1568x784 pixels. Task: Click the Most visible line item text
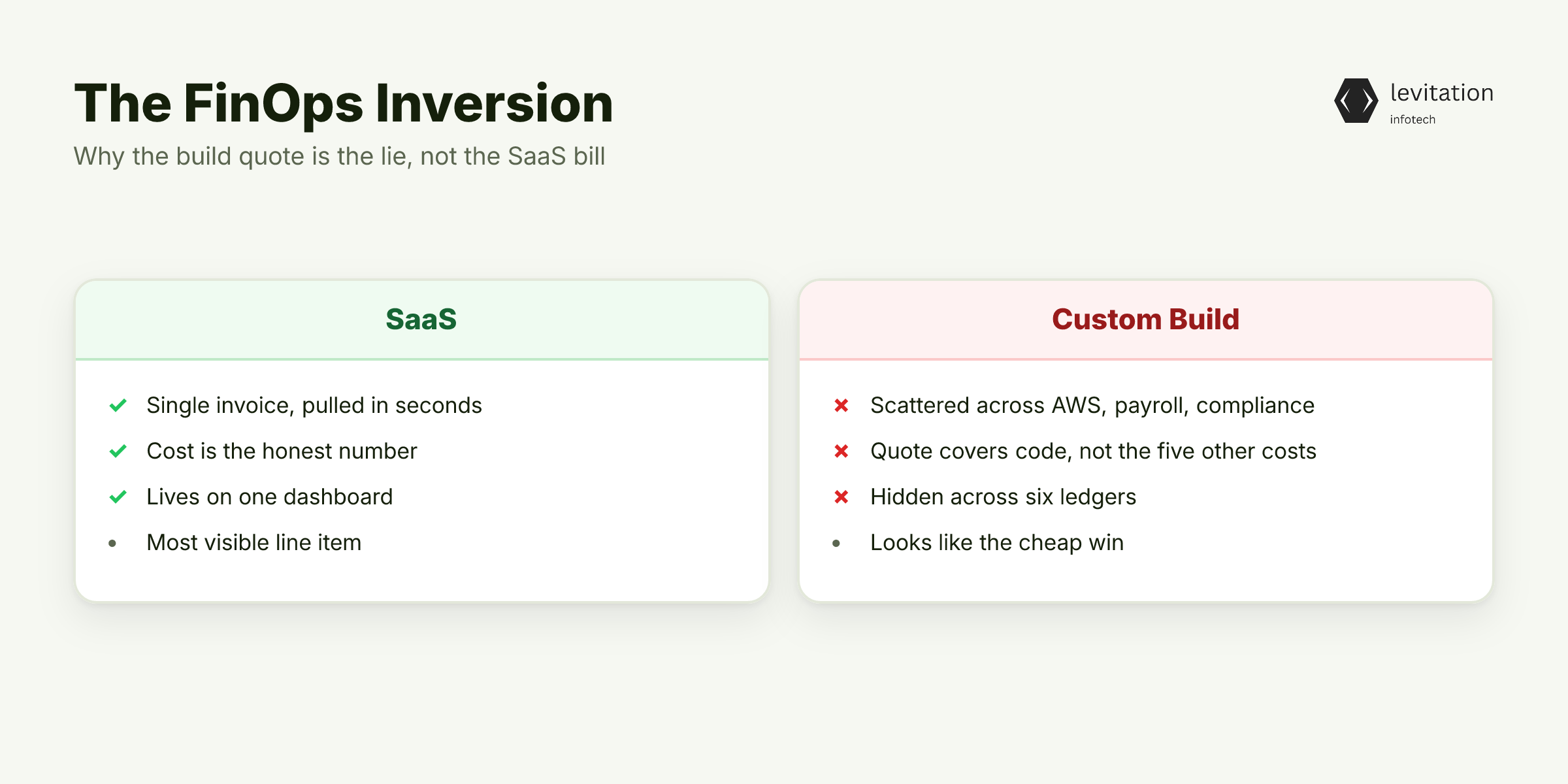click(x=253, y=543)
